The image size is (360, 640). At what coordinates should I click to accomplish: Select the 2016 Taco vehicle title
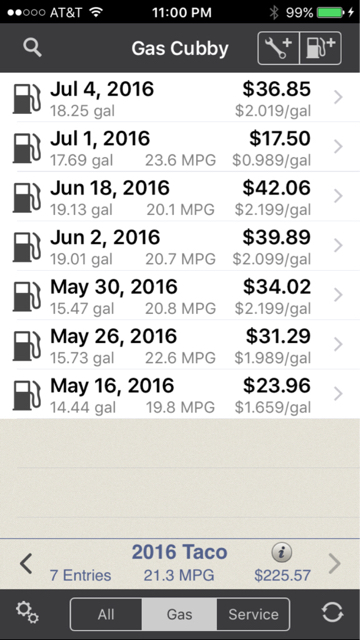[x=179, y=552]
